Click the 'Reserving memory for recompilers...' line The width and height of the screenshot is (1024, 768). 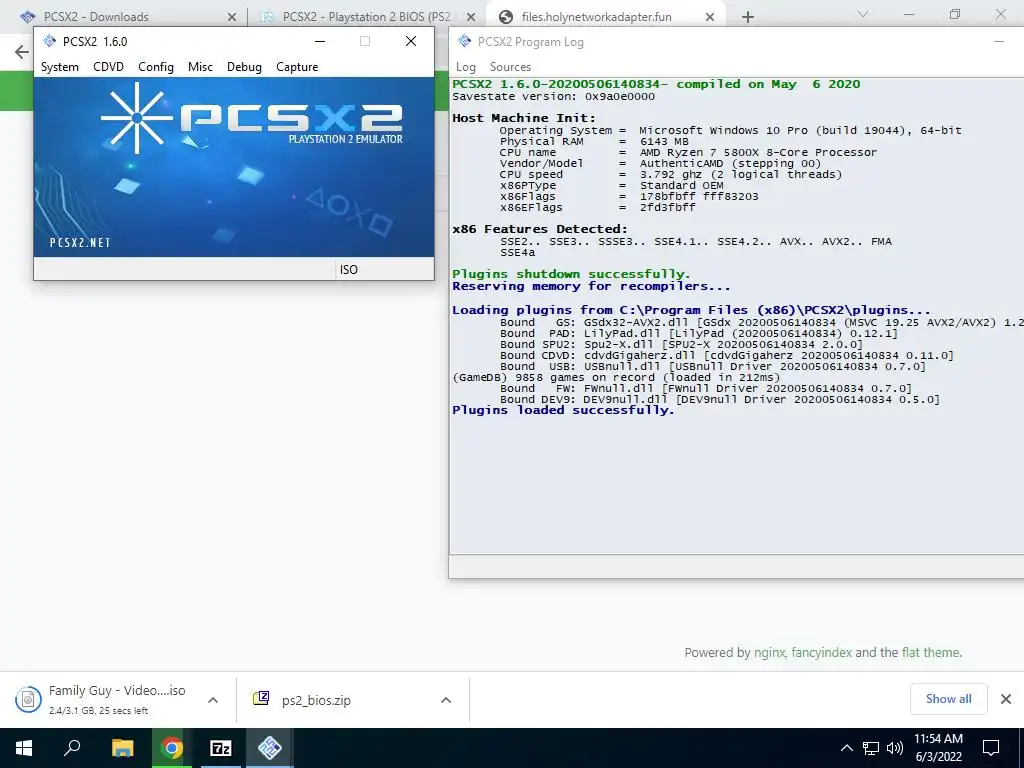(x=591, y=286)
